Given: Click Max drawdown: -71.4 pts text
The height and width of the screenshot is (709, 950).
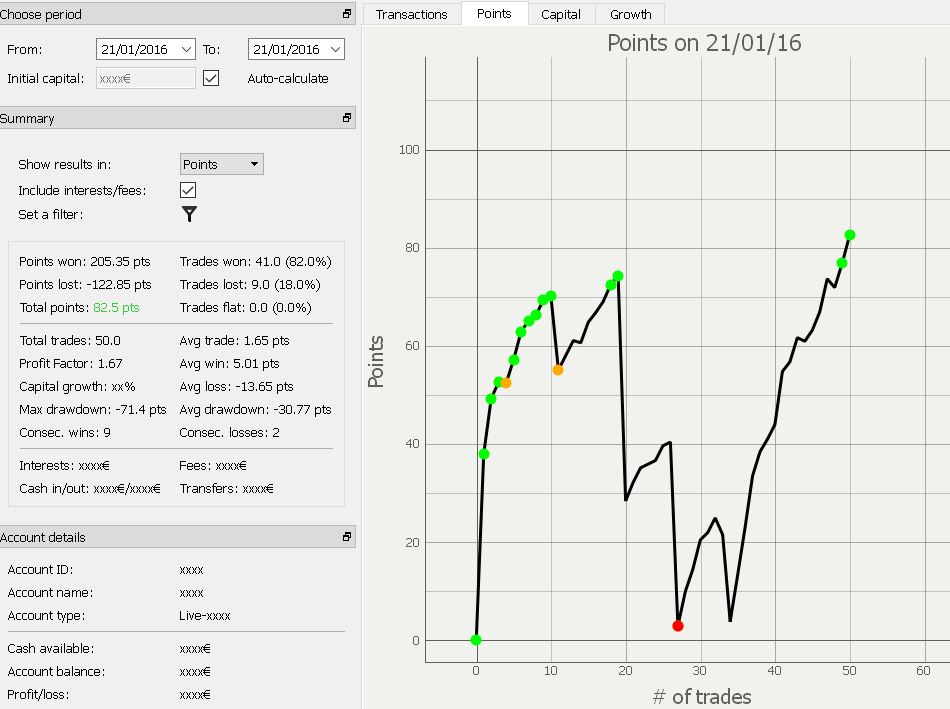Looking at the screenshot, I should coord(93,410).
